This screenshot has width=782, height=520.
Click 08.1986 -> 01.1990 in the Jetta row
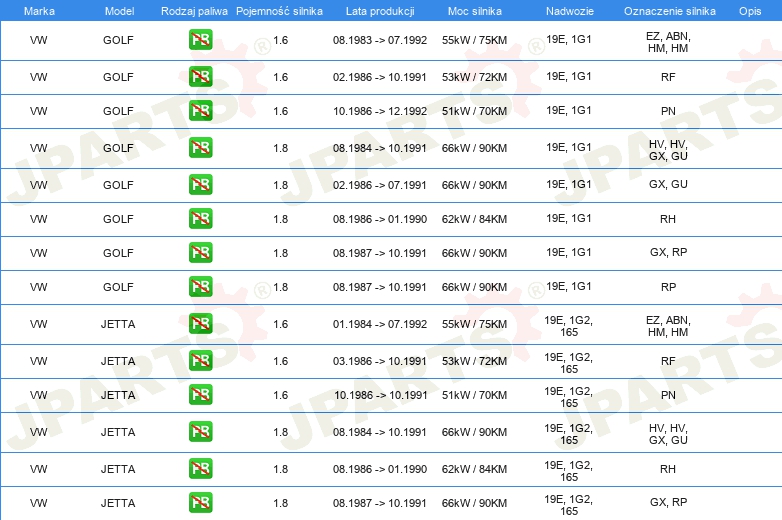(380, 469)
